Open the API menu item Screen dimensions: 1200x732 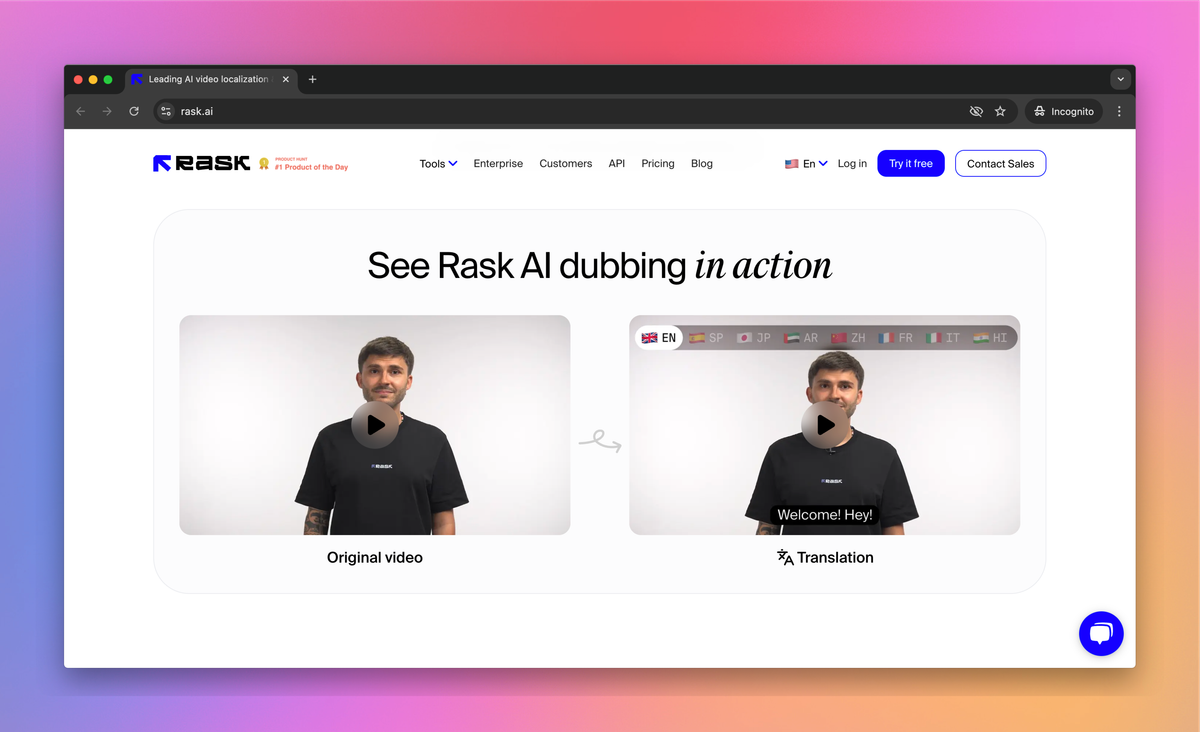[x=617, y=163]
